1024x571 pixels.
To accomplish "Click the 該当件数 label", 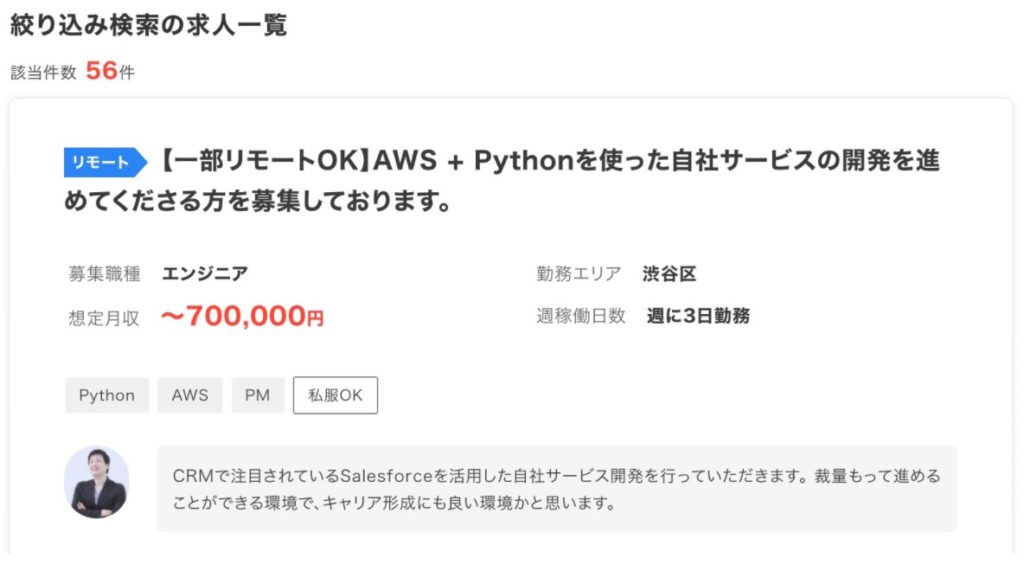I will point(44,73).
